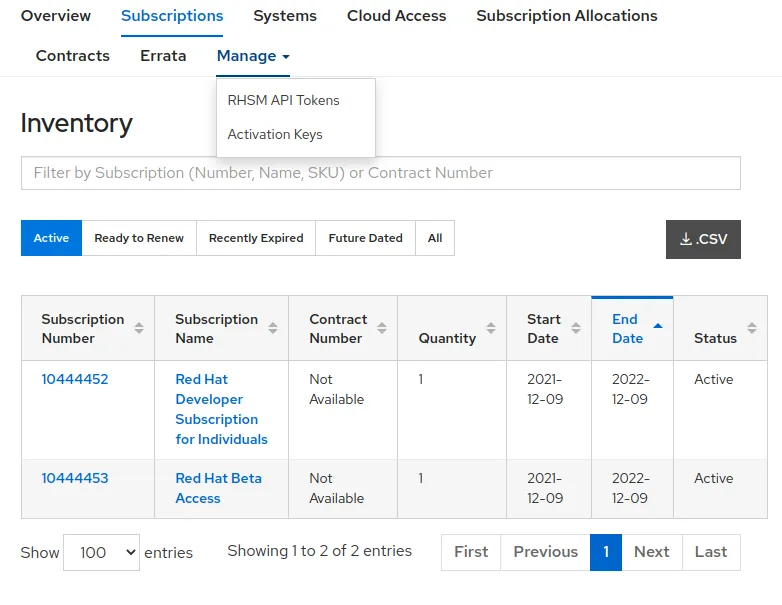Sort by Contract Number column arrows
The image size is (782, 605).
(x=382, y=328)
